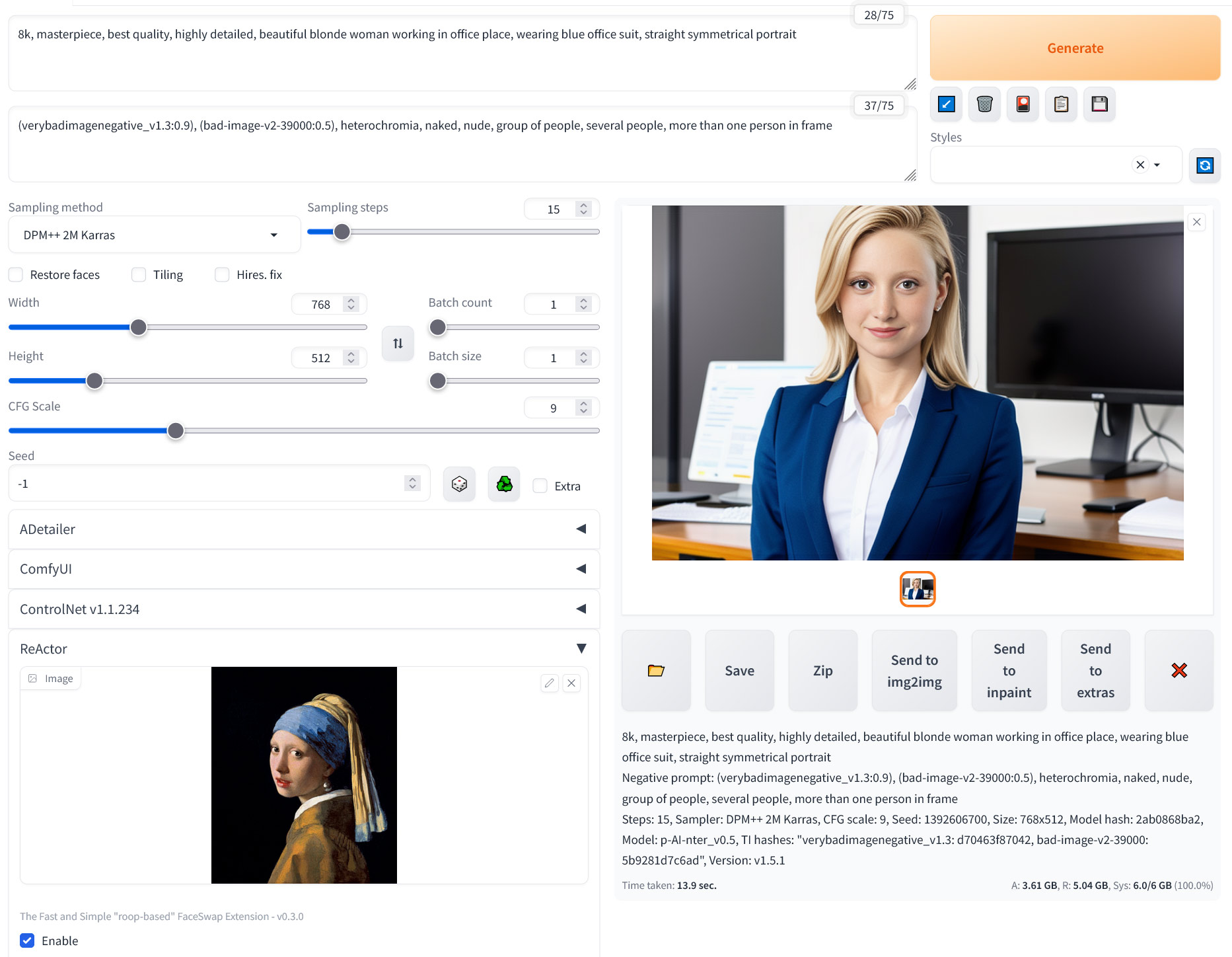The image size is (1232, 957).
Task: Click the CFG Scale slider handle
Action: point(176,431)
